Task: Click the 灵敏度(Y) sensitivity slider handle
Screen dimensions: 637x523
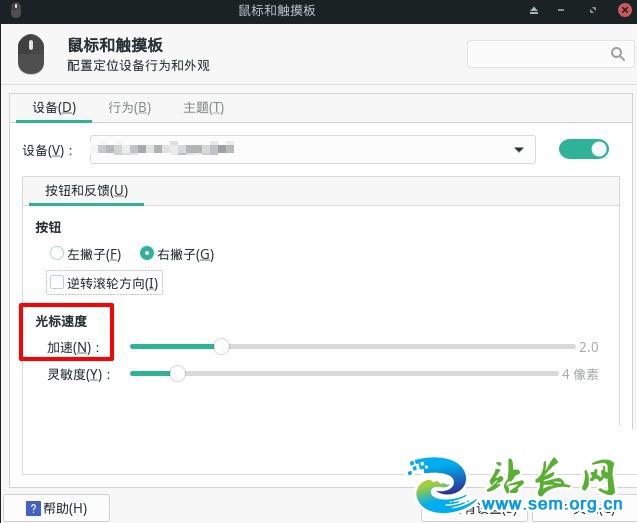Action: [177, 374]
